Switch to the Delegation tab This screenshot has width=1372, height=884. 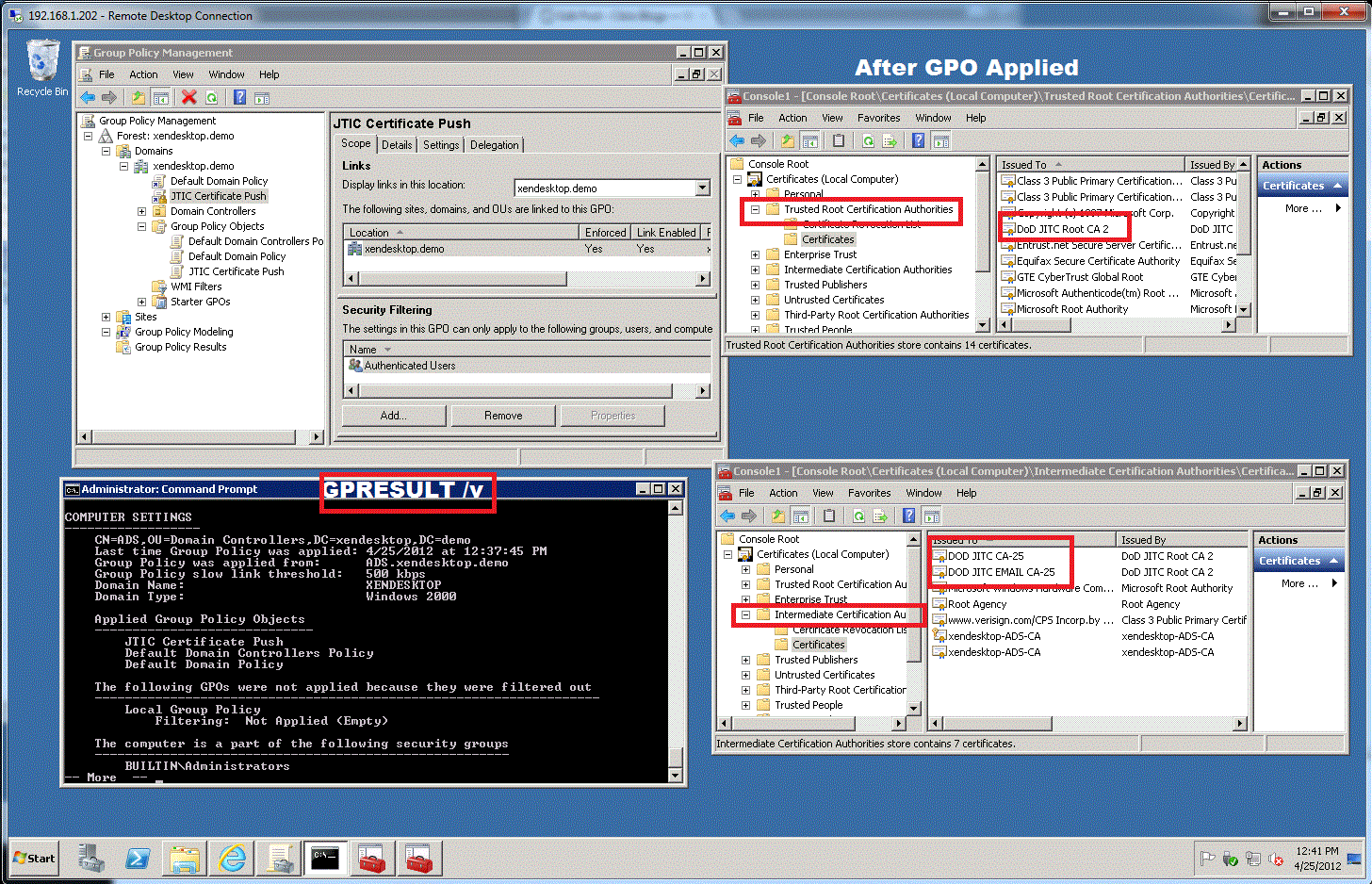pyautogui.click(x=494, y=145)
